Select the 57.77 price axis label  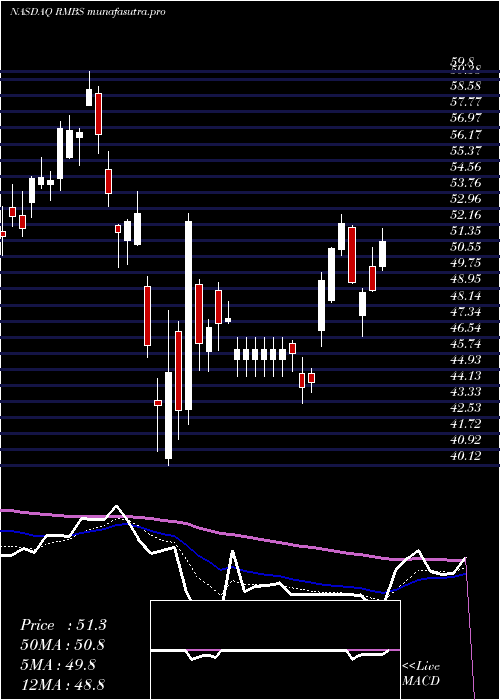pyautogui.click(x=464, y=102)
